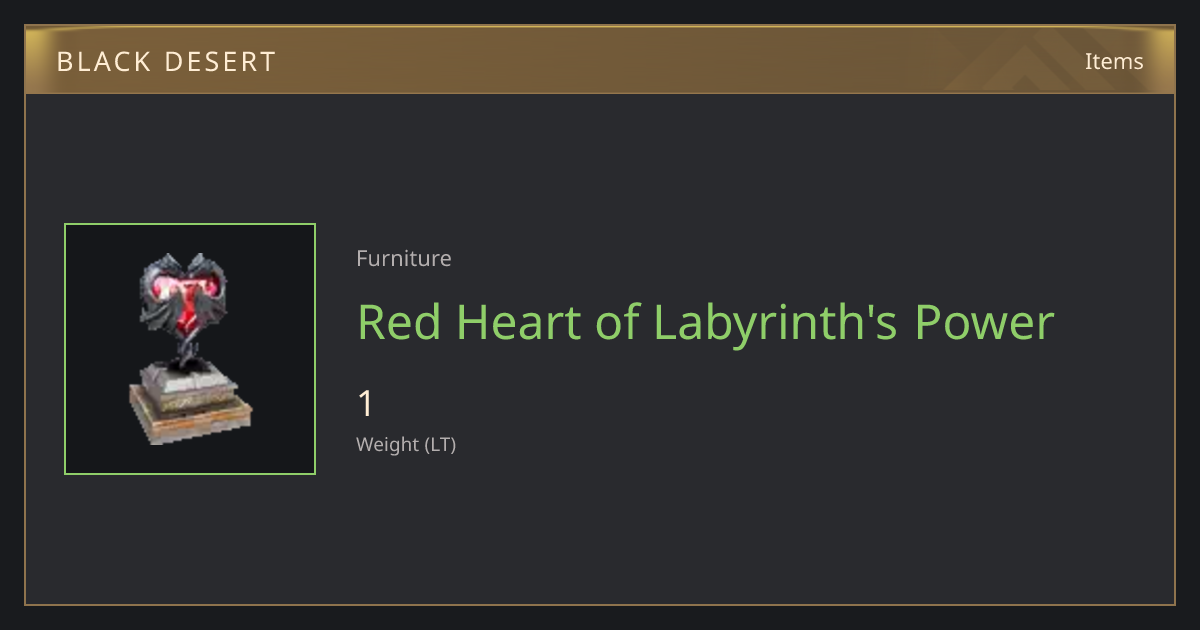1200x630 pixels.
Task: Click the word Labyrinth's in the item name
Action: tap(776, 323)
